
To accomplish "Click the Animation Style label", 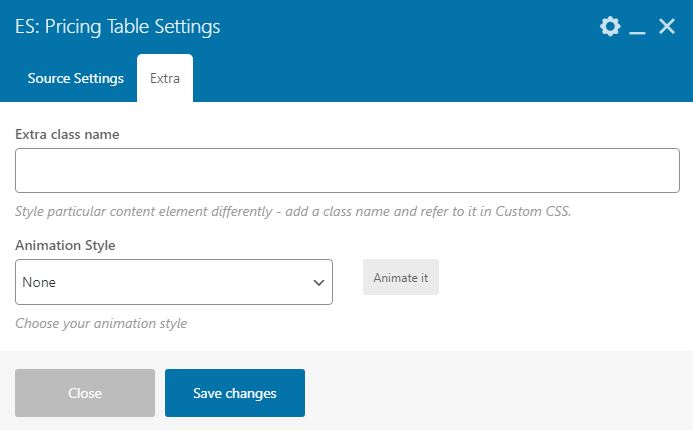I will pyautogui.click(x=65, y=245).
